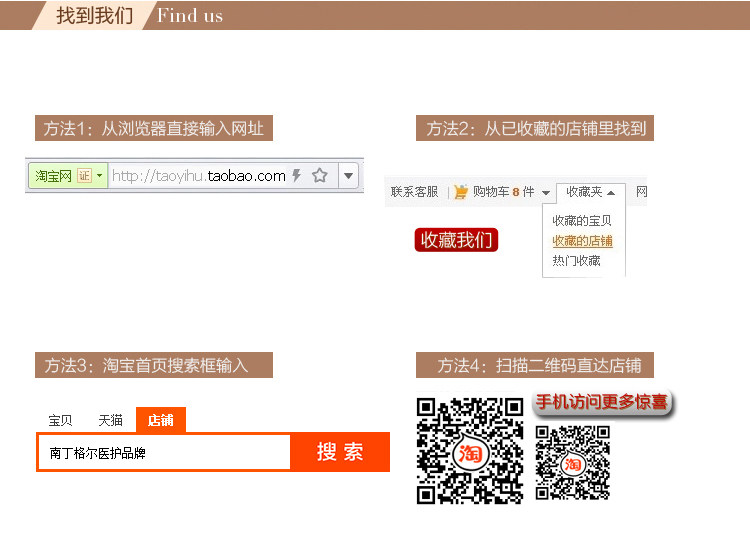Click the orange 搜索 button
Screen dimensions: 750x546
[340, 452]
